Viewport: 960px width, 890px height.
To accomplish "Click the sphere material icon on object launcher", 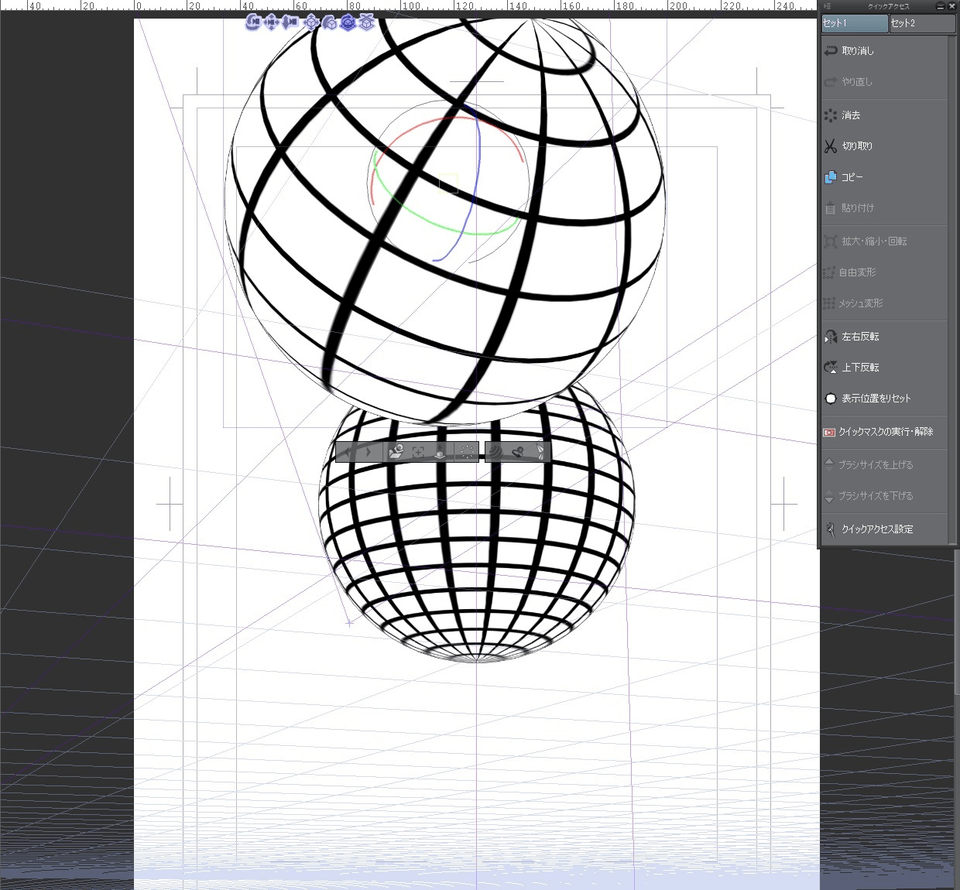I will tap(495, 452).
